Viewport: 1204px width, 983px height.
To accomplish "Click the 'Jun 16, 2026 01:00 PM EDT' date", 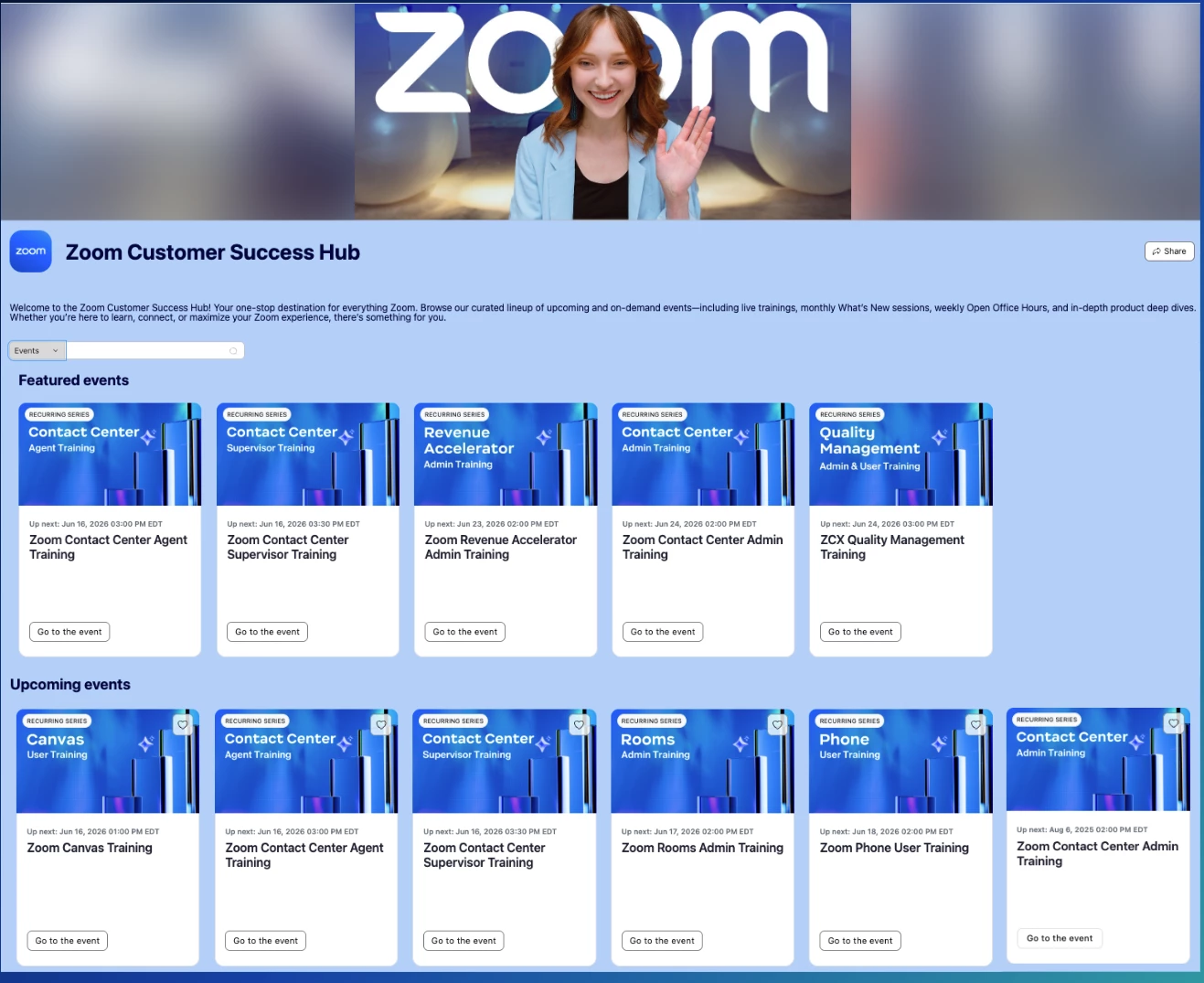I will [x=109, y=832].
